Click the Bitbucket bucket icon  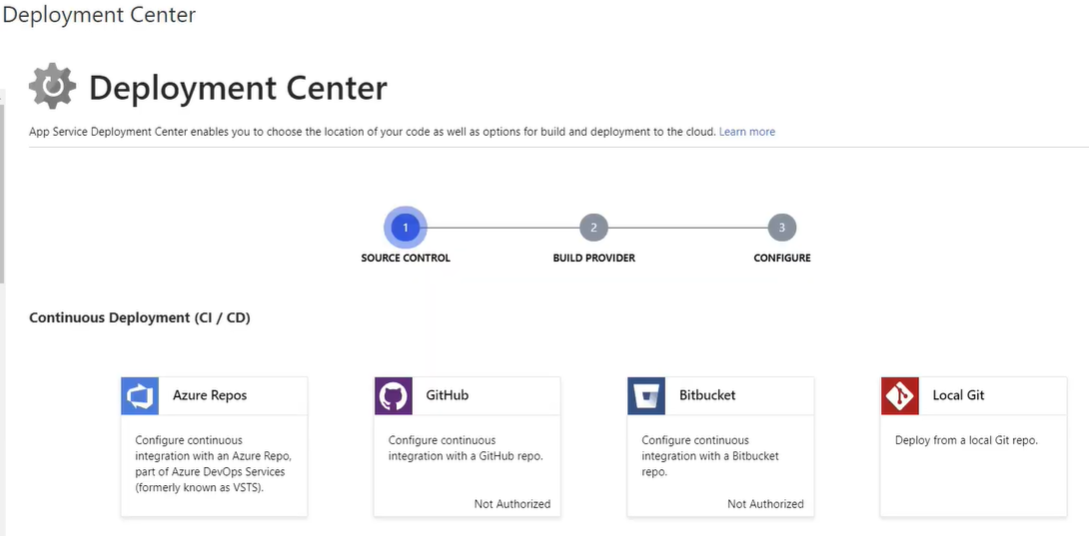click(646, 396)
